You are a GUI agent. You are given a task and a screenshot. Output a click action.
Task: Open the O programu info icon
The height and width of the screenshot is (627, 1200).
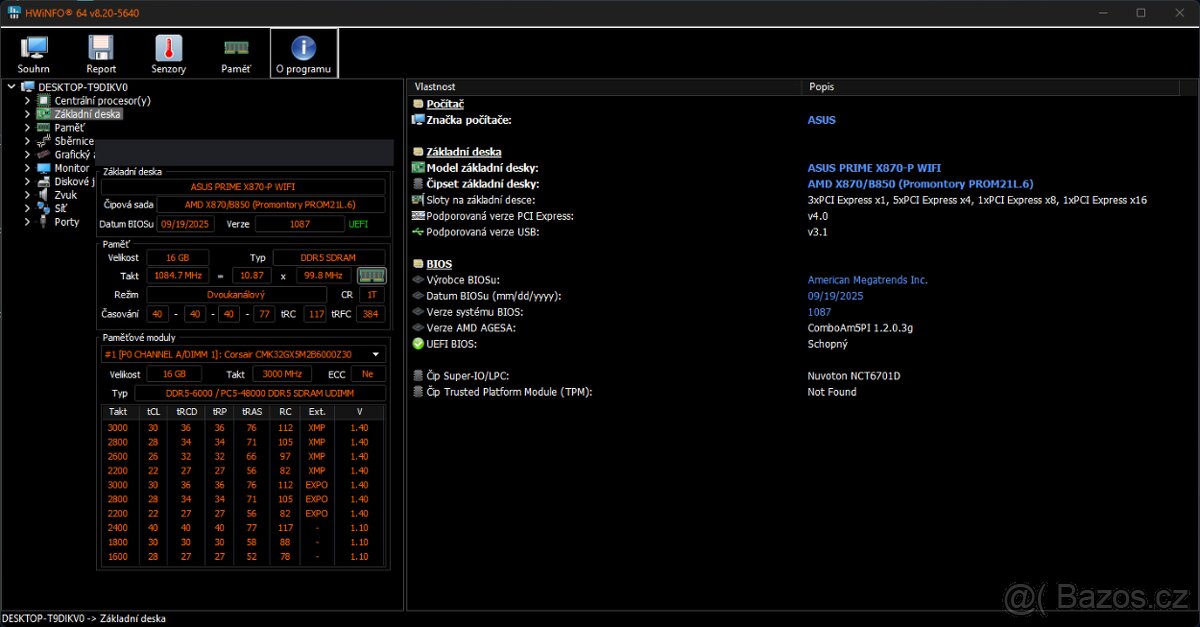pos(303,53)
